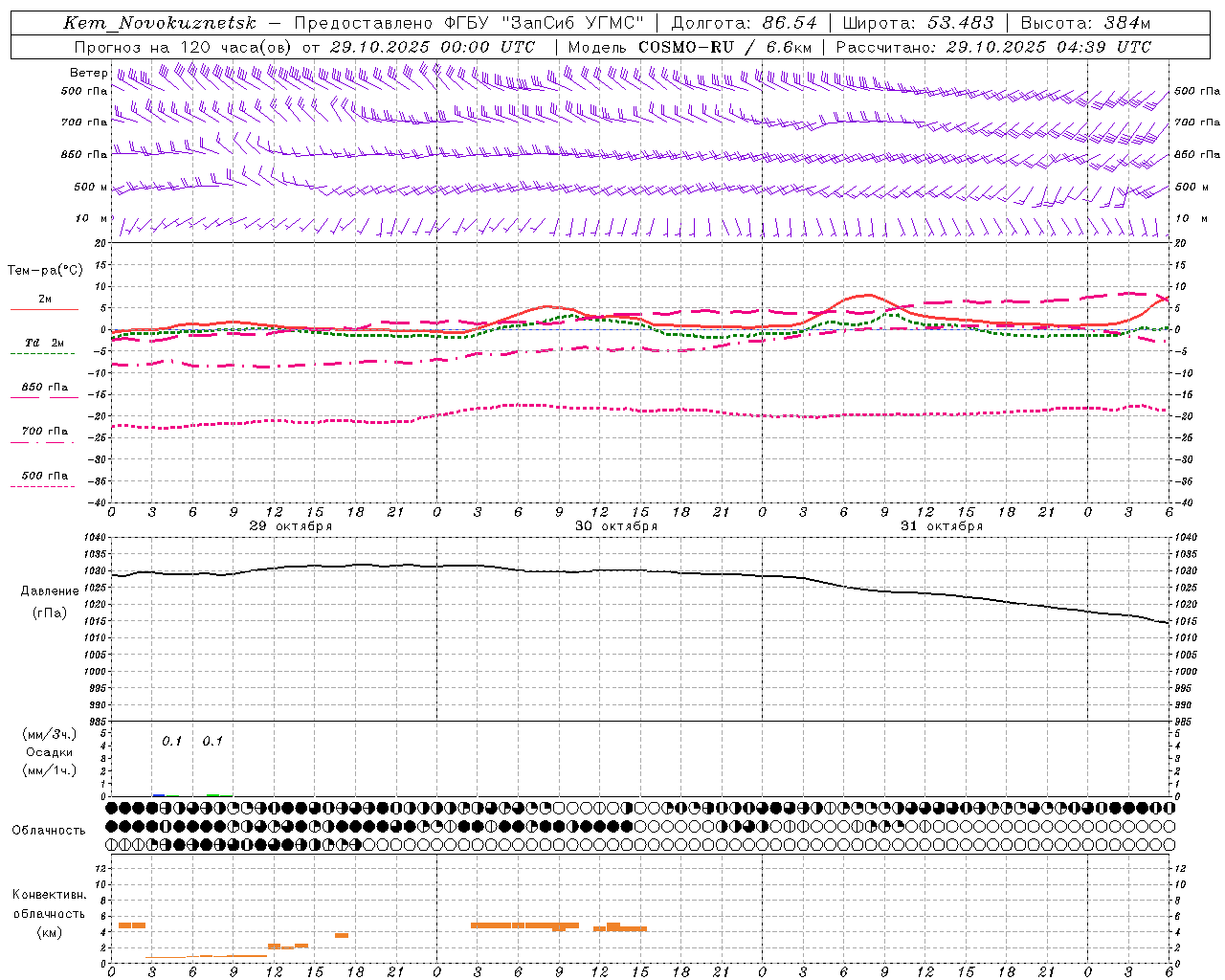Click the left 500 м wind level label
Viewport: 1225px width, 980px height.
(x=91, y=187)
